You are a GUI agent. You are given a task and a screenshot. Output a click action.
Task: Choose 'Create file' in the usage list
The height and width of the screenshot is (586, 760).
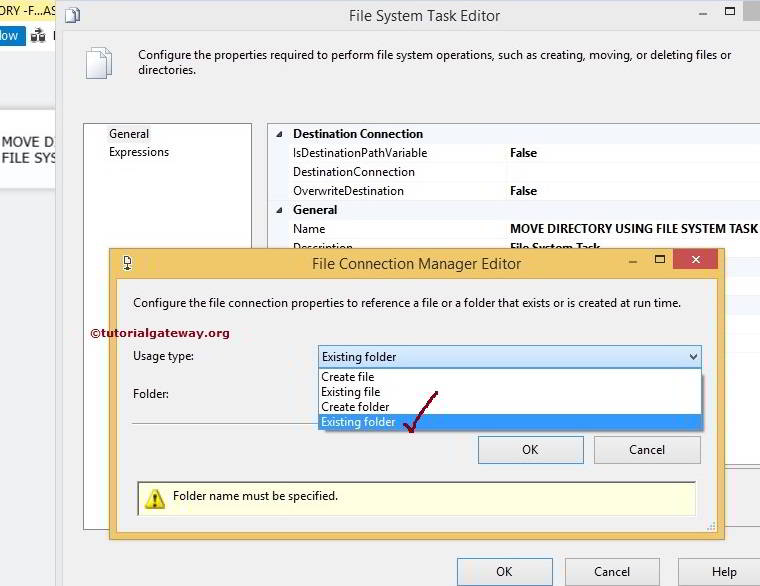510,377
